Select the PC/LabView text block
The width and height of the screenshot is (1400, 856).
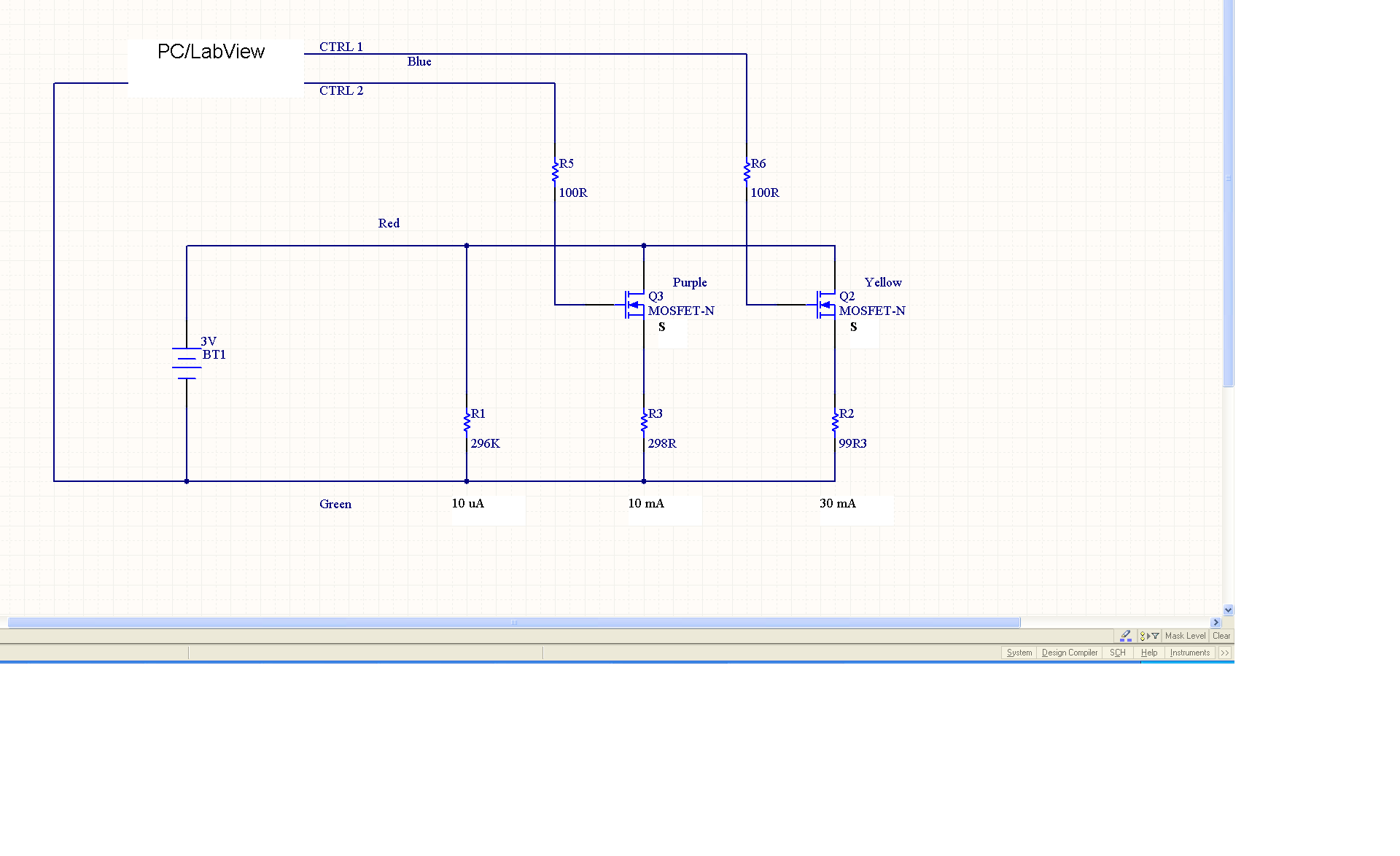(211, 52)
